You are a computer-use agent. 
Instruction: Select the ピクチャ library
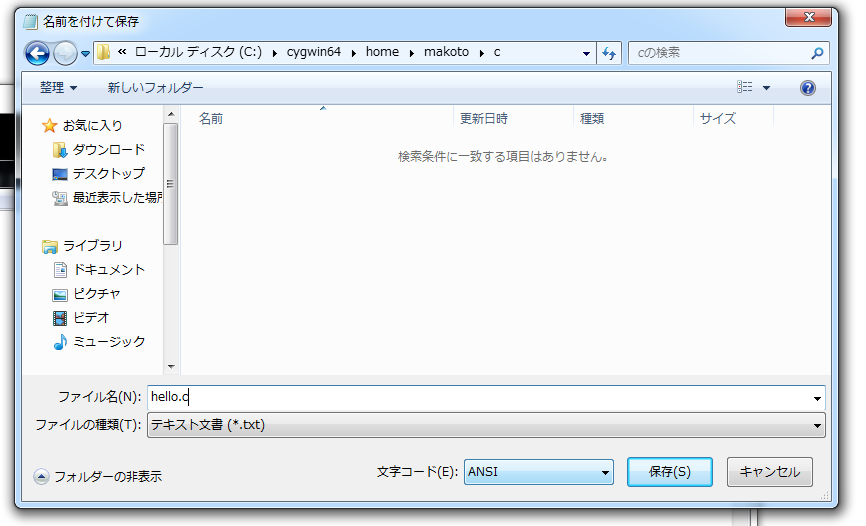[x=96, y=294]
